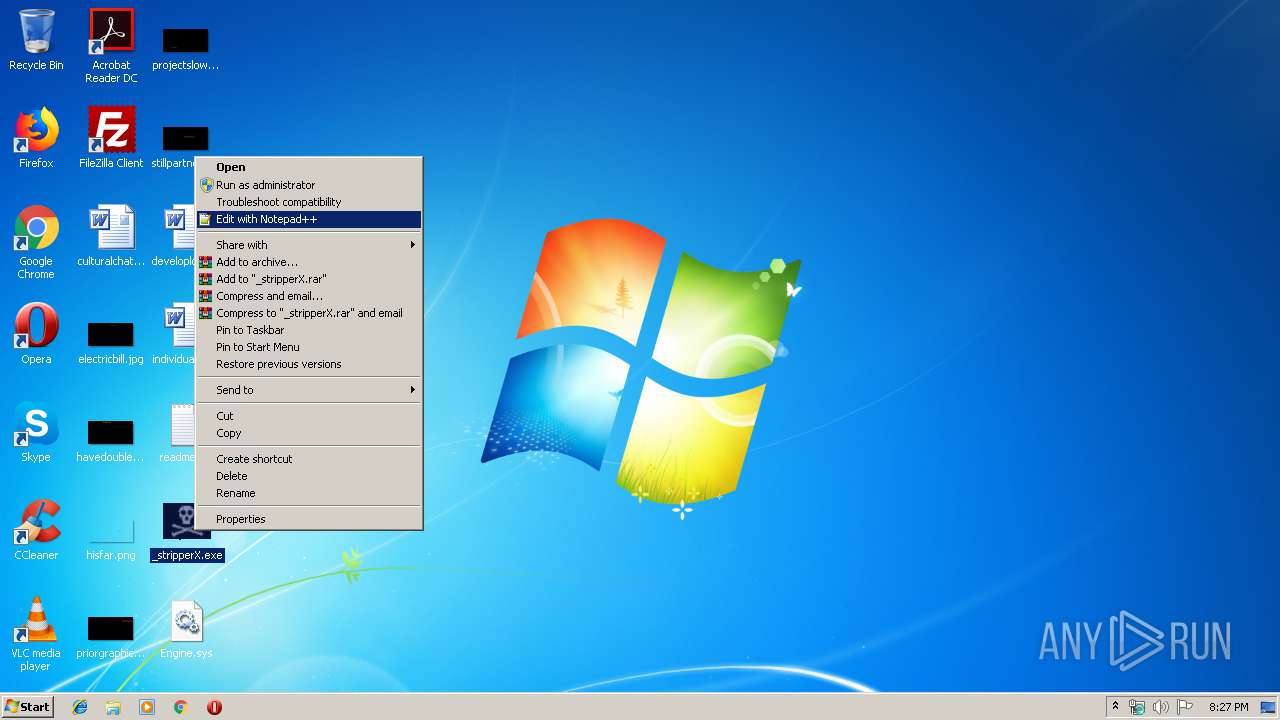Open Windows Explorer from taskbar
1280x720 pixels.
pos(113,707)
